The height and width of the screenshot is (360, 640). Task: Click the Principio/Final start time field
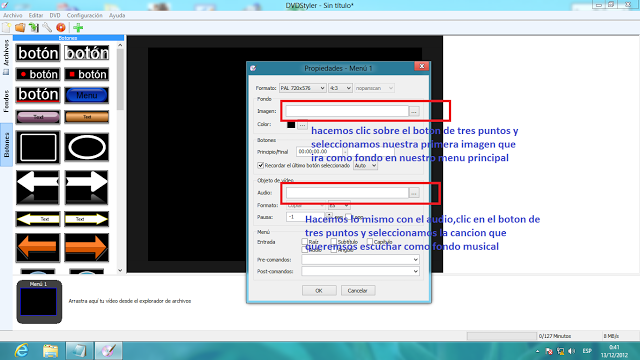click(318, 152)
